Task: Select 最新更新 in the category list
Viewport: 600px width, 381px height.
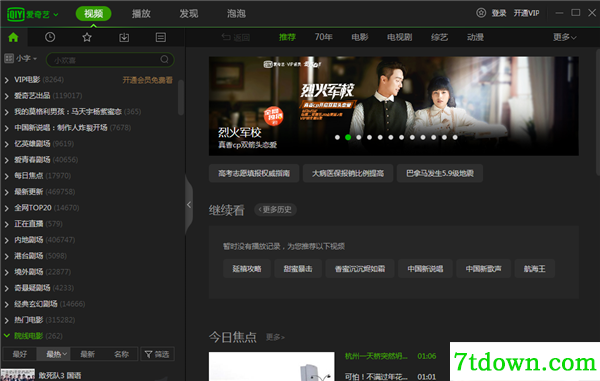Action: [29, 192]
